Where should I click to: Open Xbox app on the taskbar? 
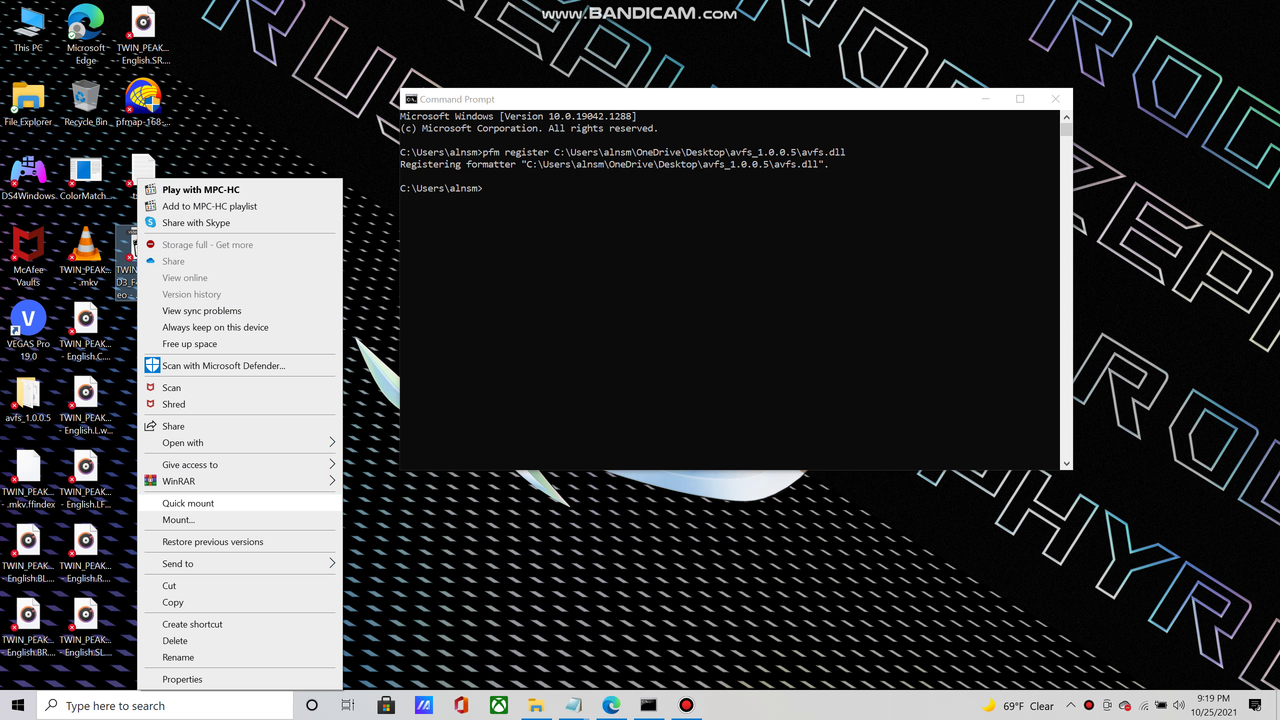[499, 705]
